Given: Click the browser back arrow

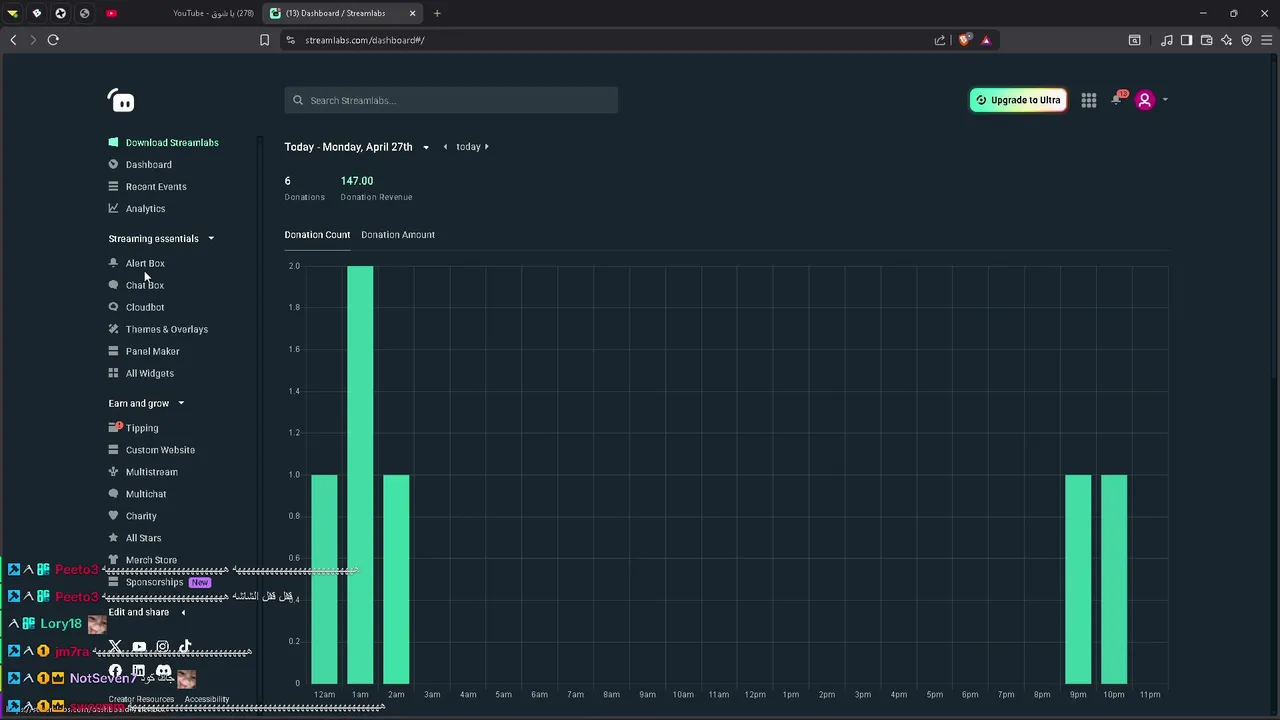Looking at the screenshot, I should pyautogui.click(x=13, y=40).
